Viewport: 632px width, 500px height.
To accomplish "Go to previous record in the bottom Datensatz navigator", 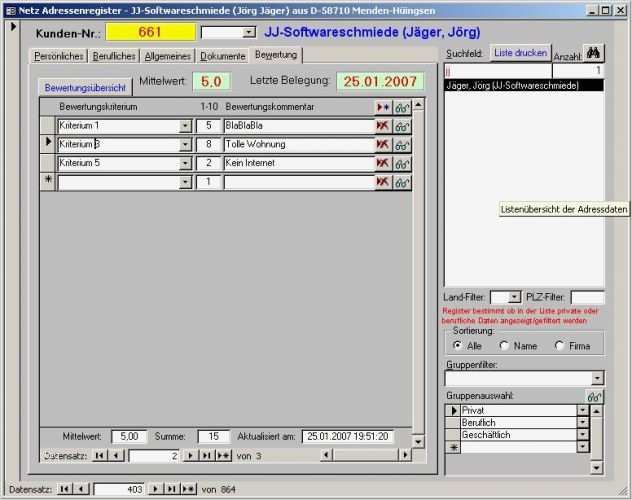I will 81,489.
